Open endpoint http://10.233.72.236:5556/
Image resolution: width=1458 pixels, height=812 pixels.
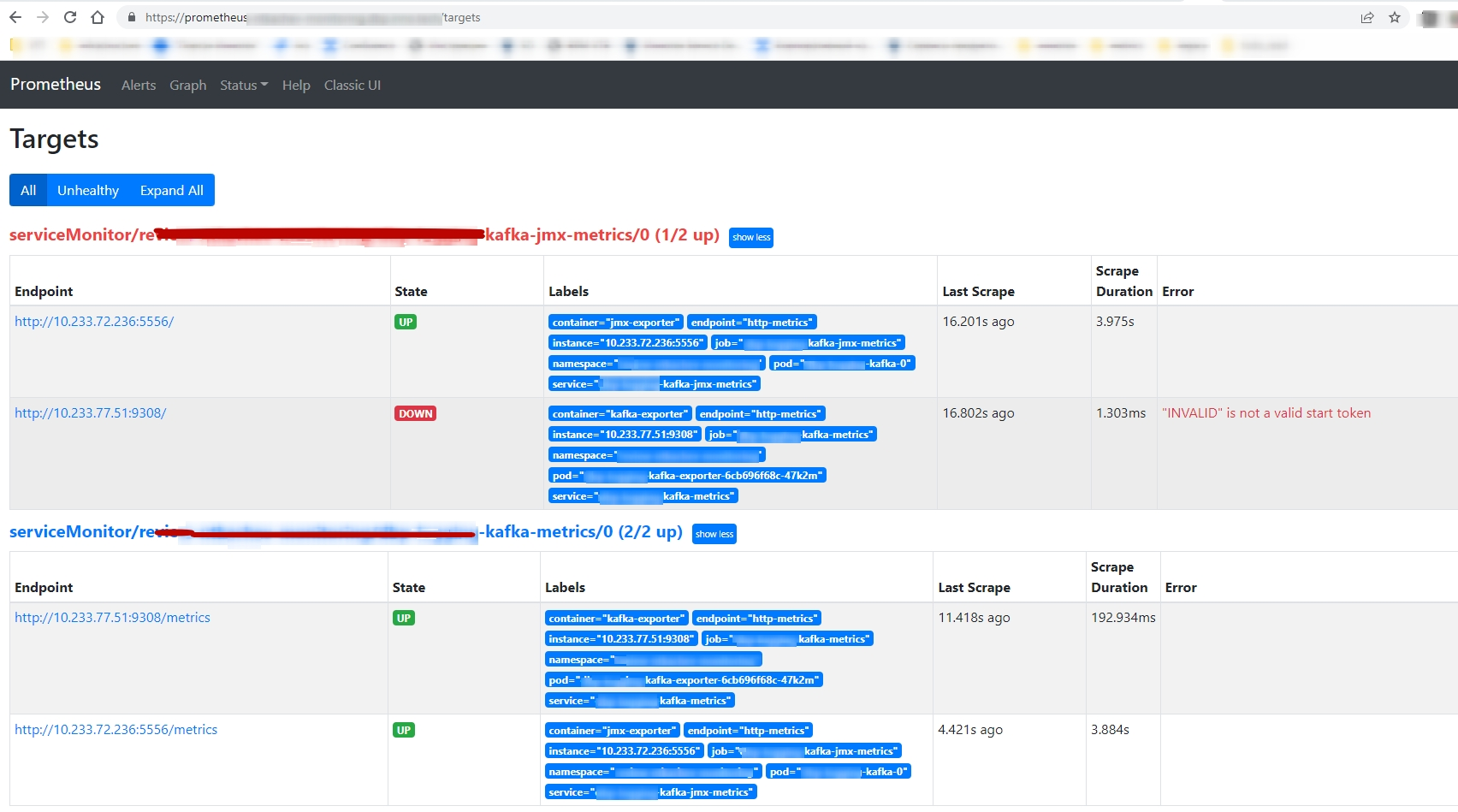[94, 322]
